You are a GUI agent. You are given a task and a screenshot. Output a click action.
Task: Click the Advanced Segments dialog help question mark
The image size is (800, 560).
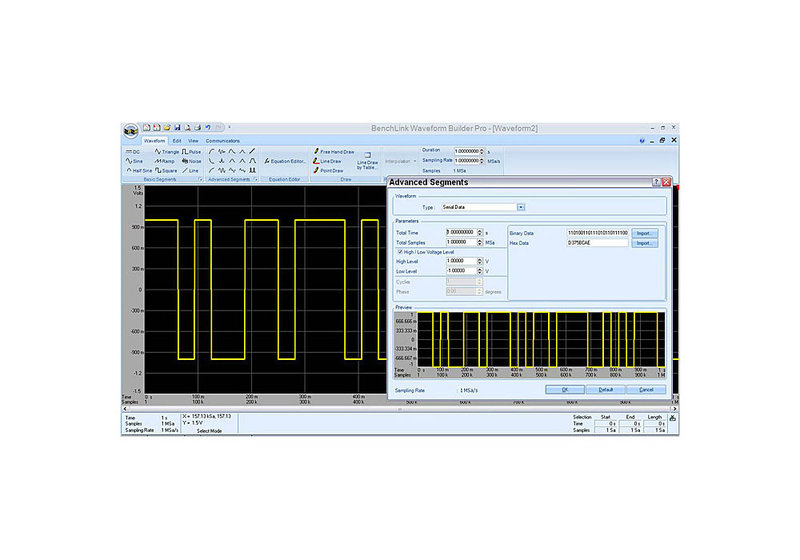[657, 182]
